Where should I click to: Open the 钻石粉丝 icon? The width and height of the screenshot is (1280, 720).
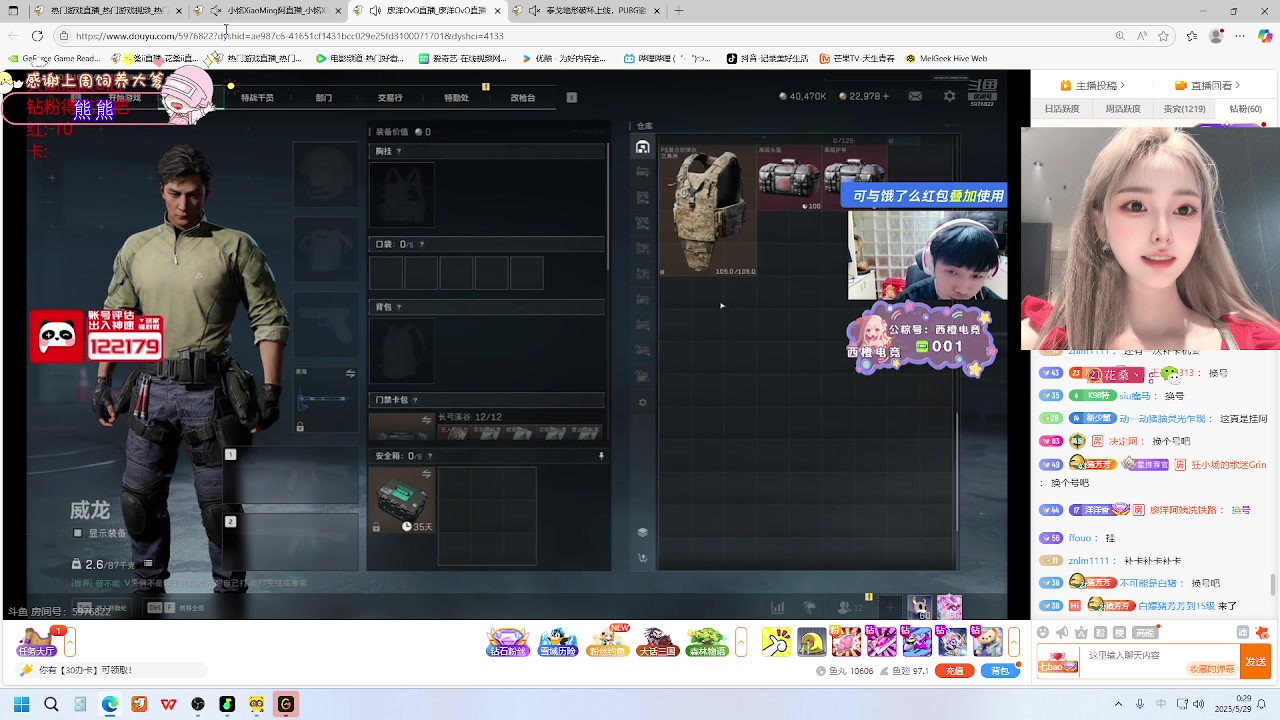(x=508, y=642)
